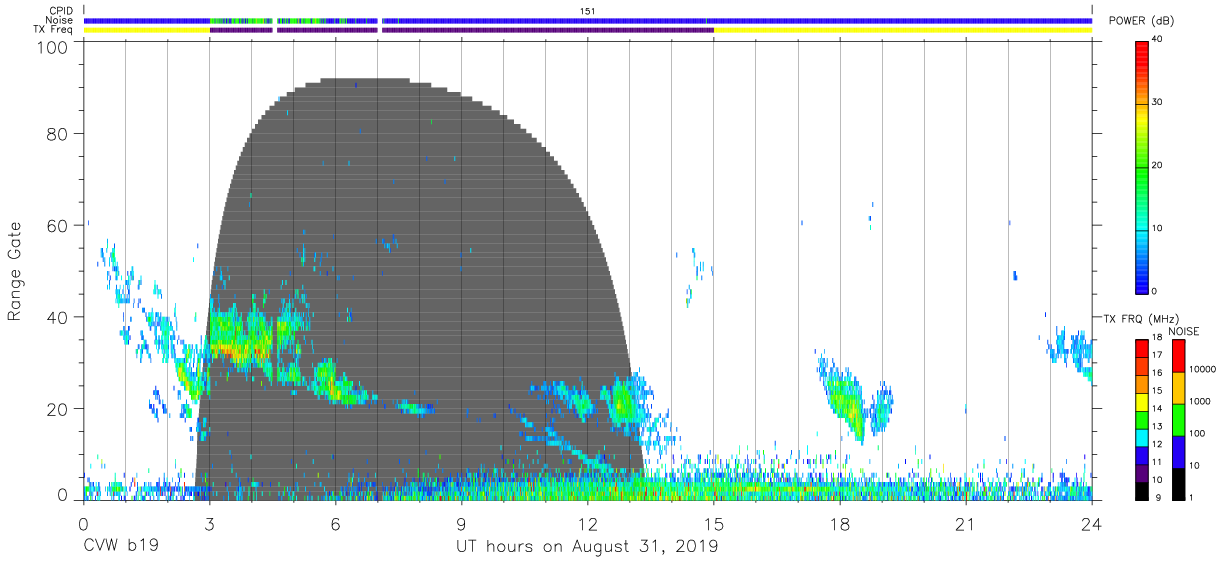Click the 15 tick on UT hours axis
The width and height of the screenshot is (1228, 567).
point(714,524)
